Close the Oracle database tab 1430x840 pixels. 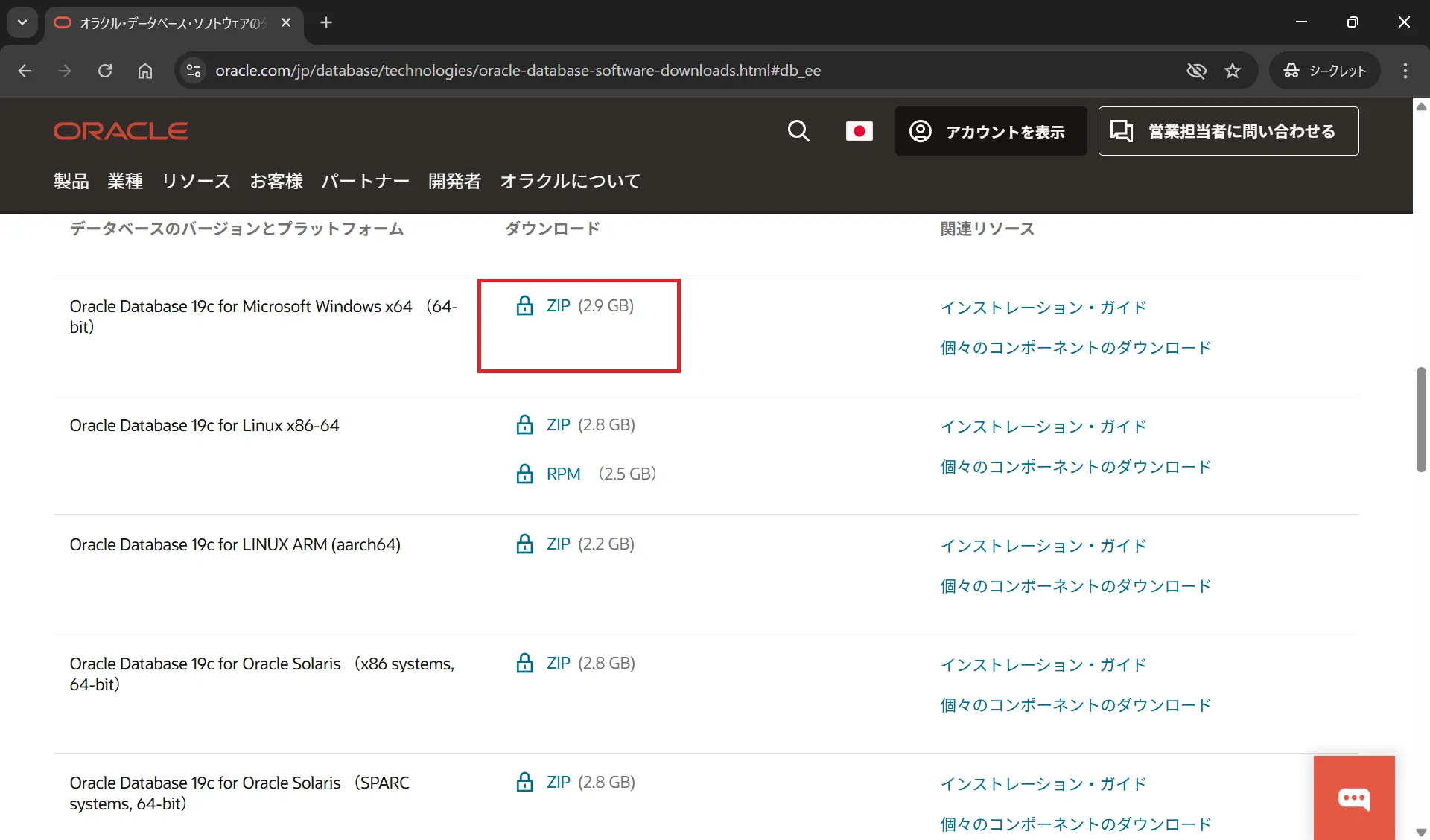click(x=286, y=22)
